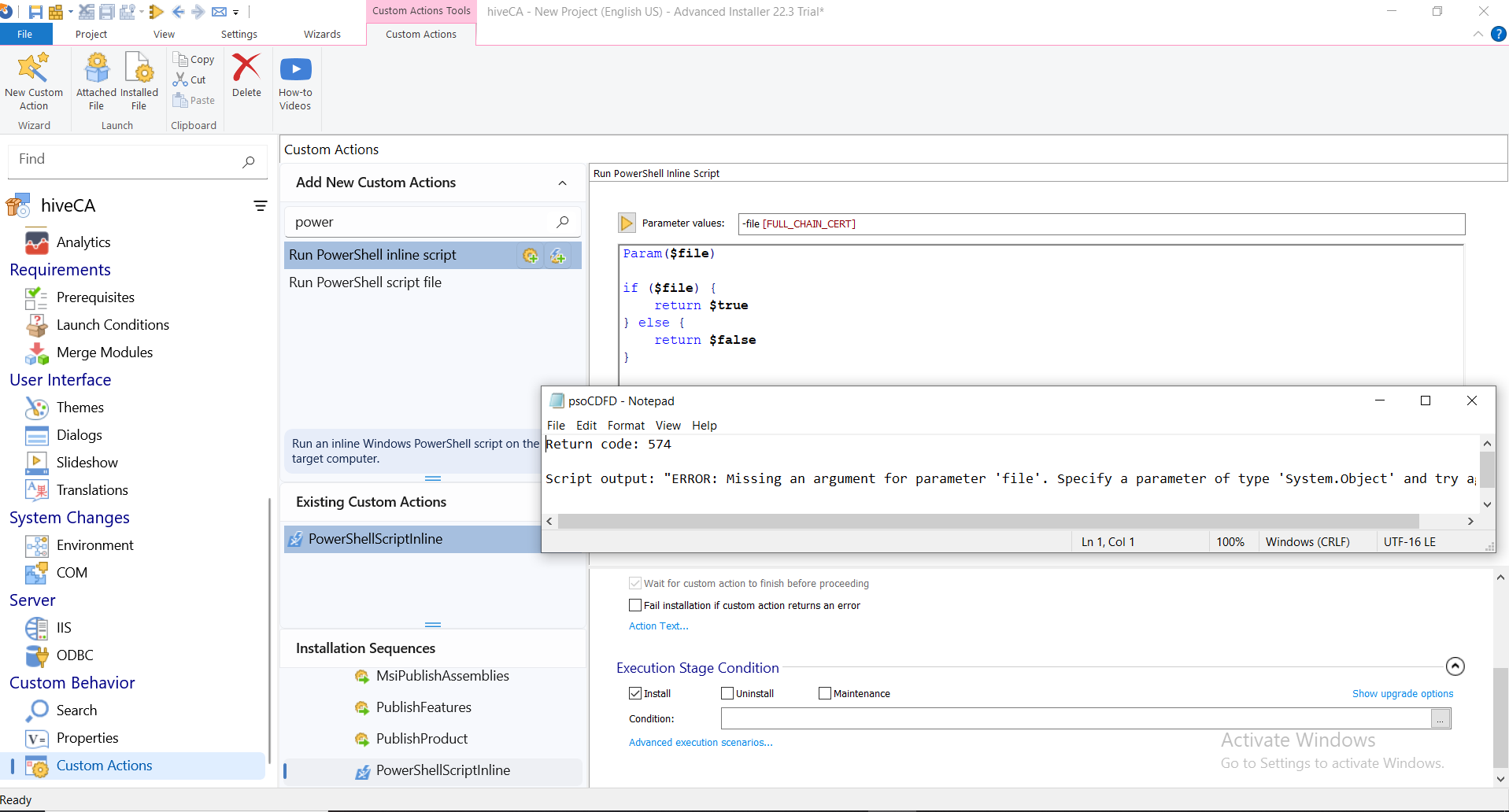The height and width of the screenshot is (812, 1509).
Task: Open the Wizards ribbon tab
Action: tap(322, 34)
